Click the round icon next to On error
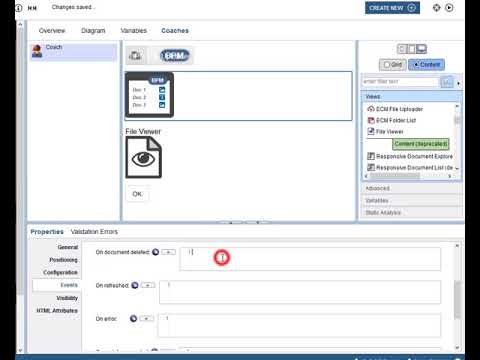This screenshot has width=480, height=360. [133, 319]
